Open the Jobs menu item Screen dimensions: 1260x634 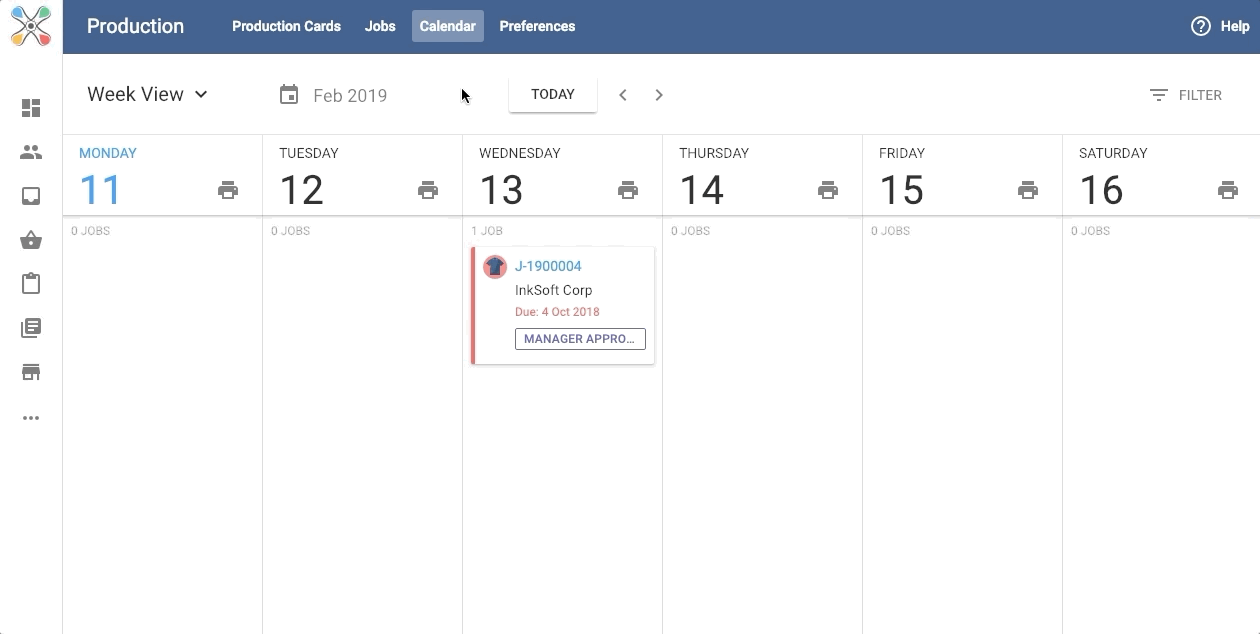380,26
